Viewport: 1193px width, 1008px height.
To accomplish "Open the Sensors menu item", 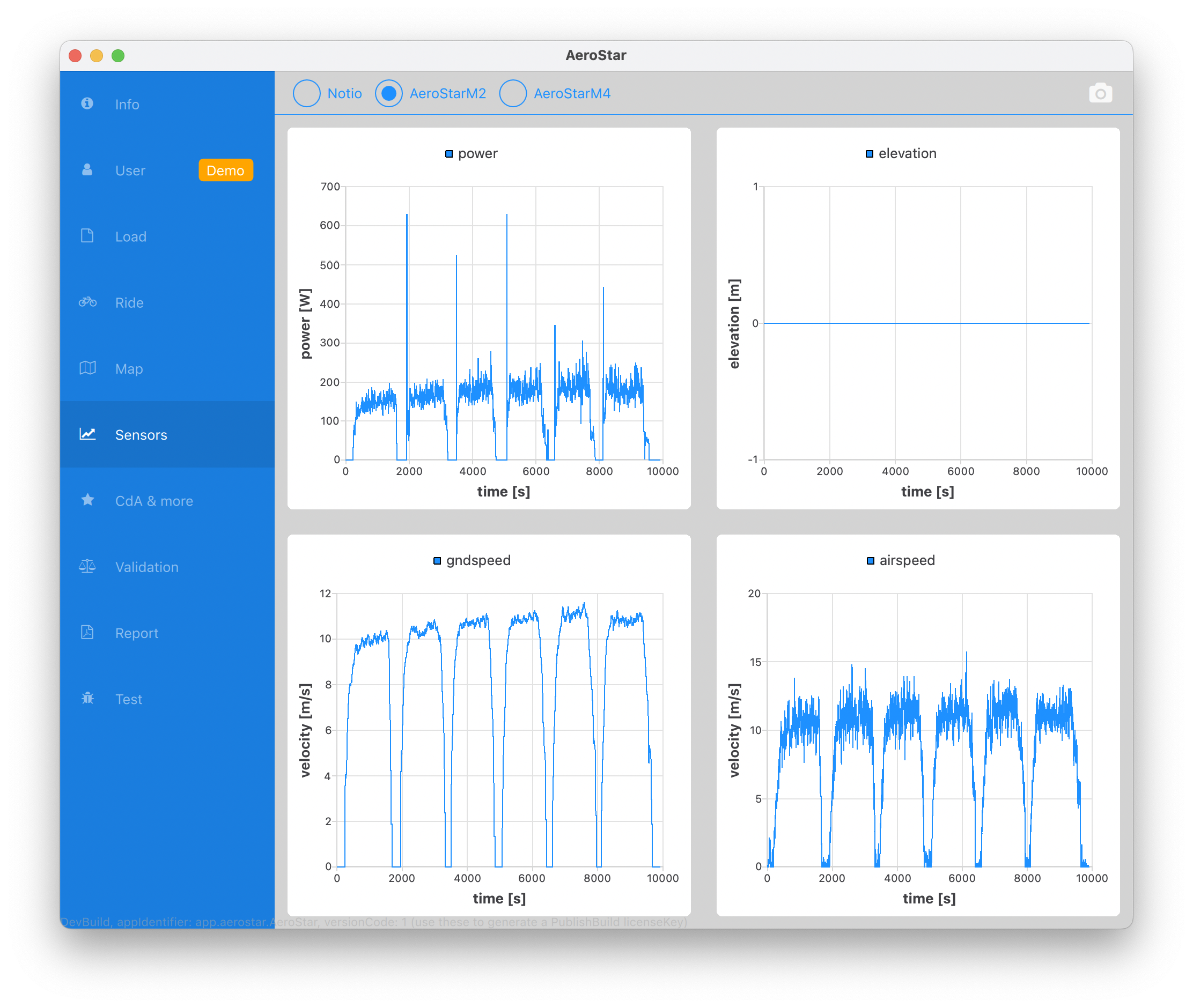I will tap(141, 435).
